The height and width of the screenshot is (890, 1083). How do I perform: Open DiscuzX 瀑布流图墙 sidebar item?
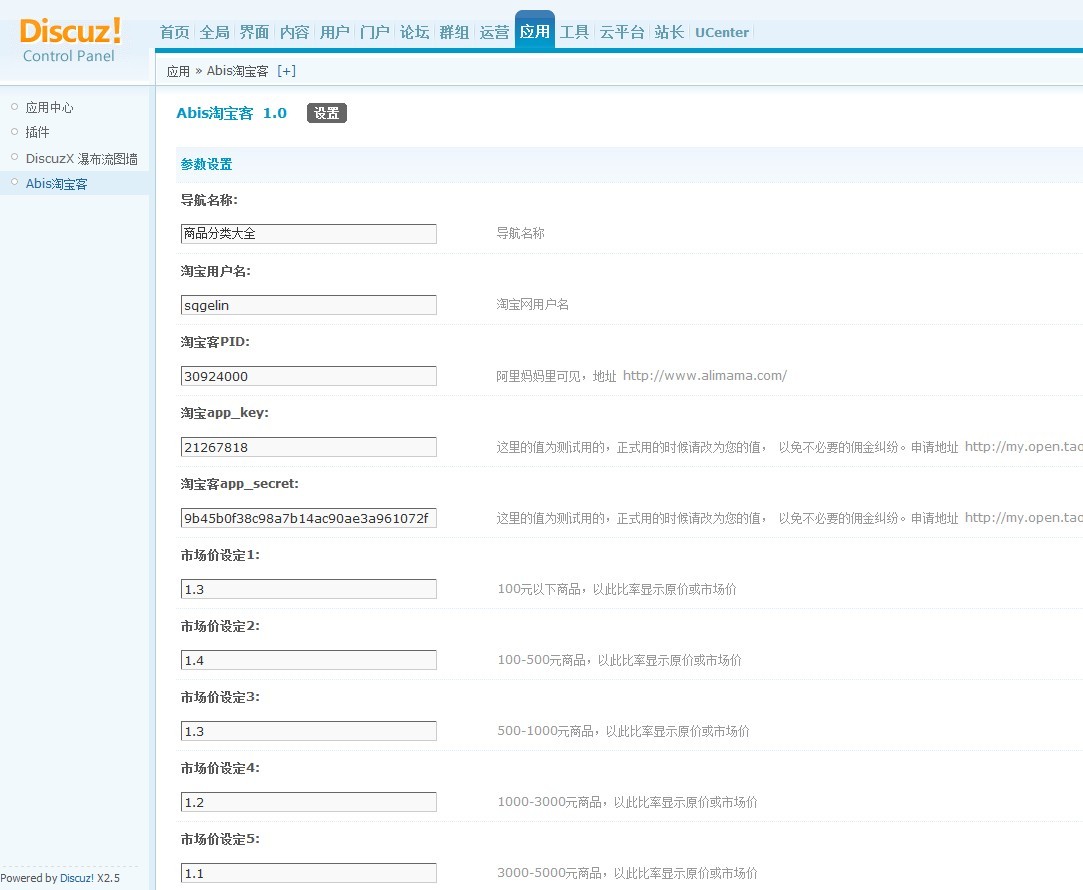tap(81, 159)
